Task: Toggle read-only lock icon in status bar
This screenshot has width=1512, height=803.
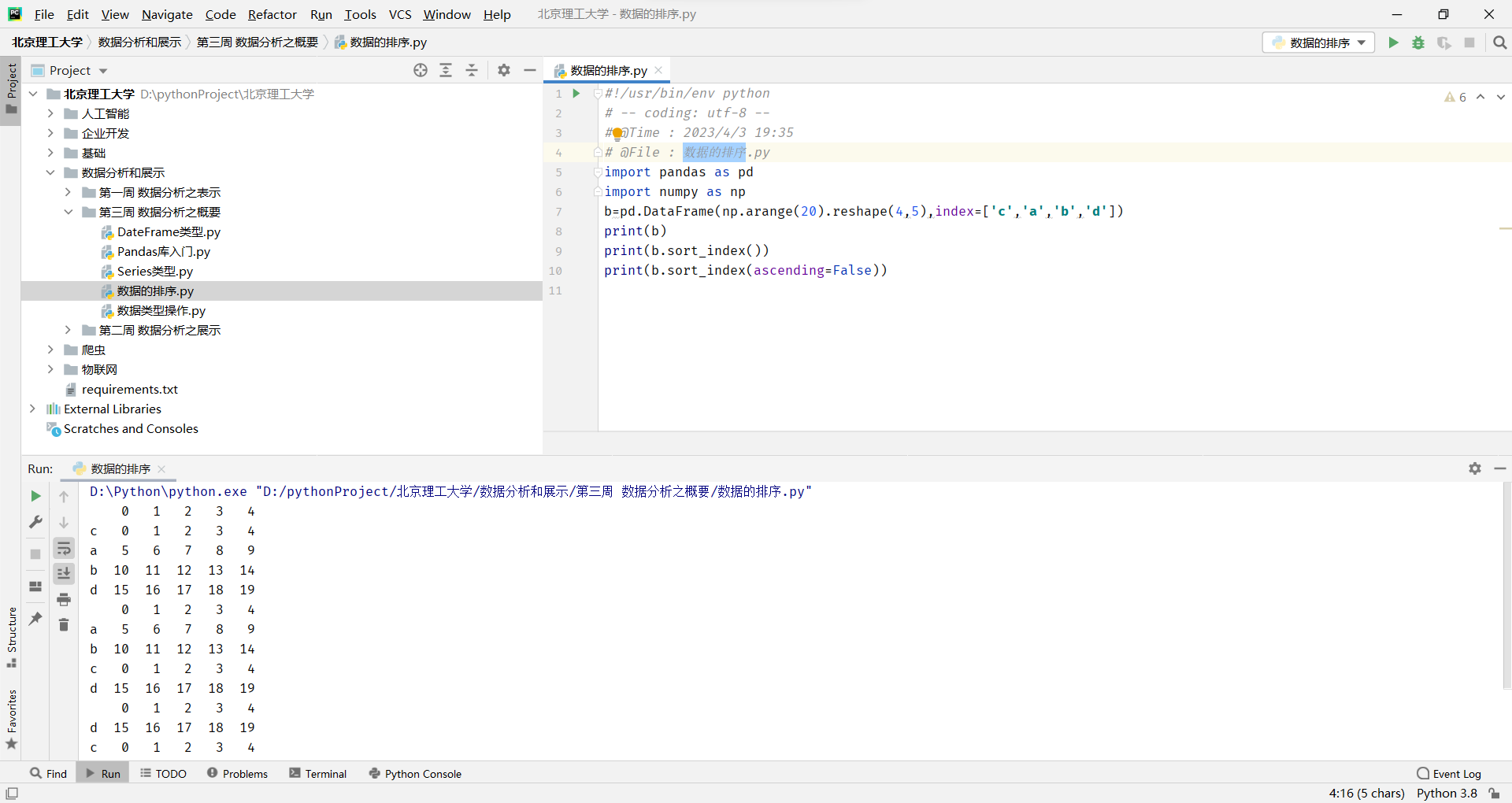Action: 1494,794
